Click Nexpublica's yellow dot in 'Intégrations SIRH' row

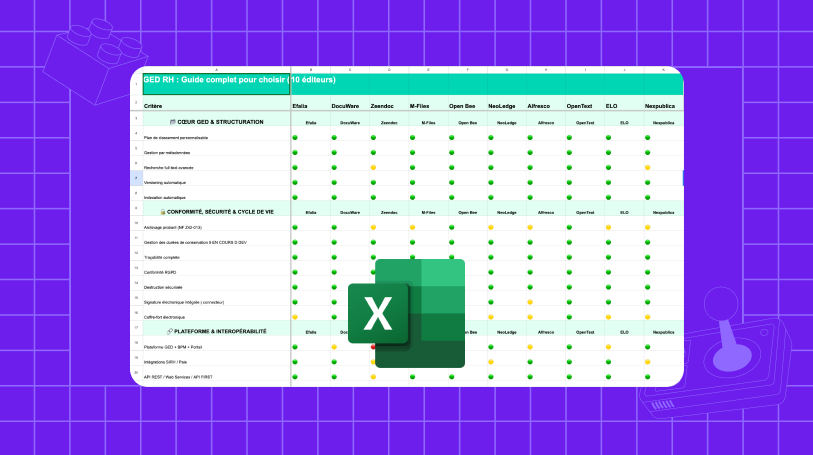point(648,362)
